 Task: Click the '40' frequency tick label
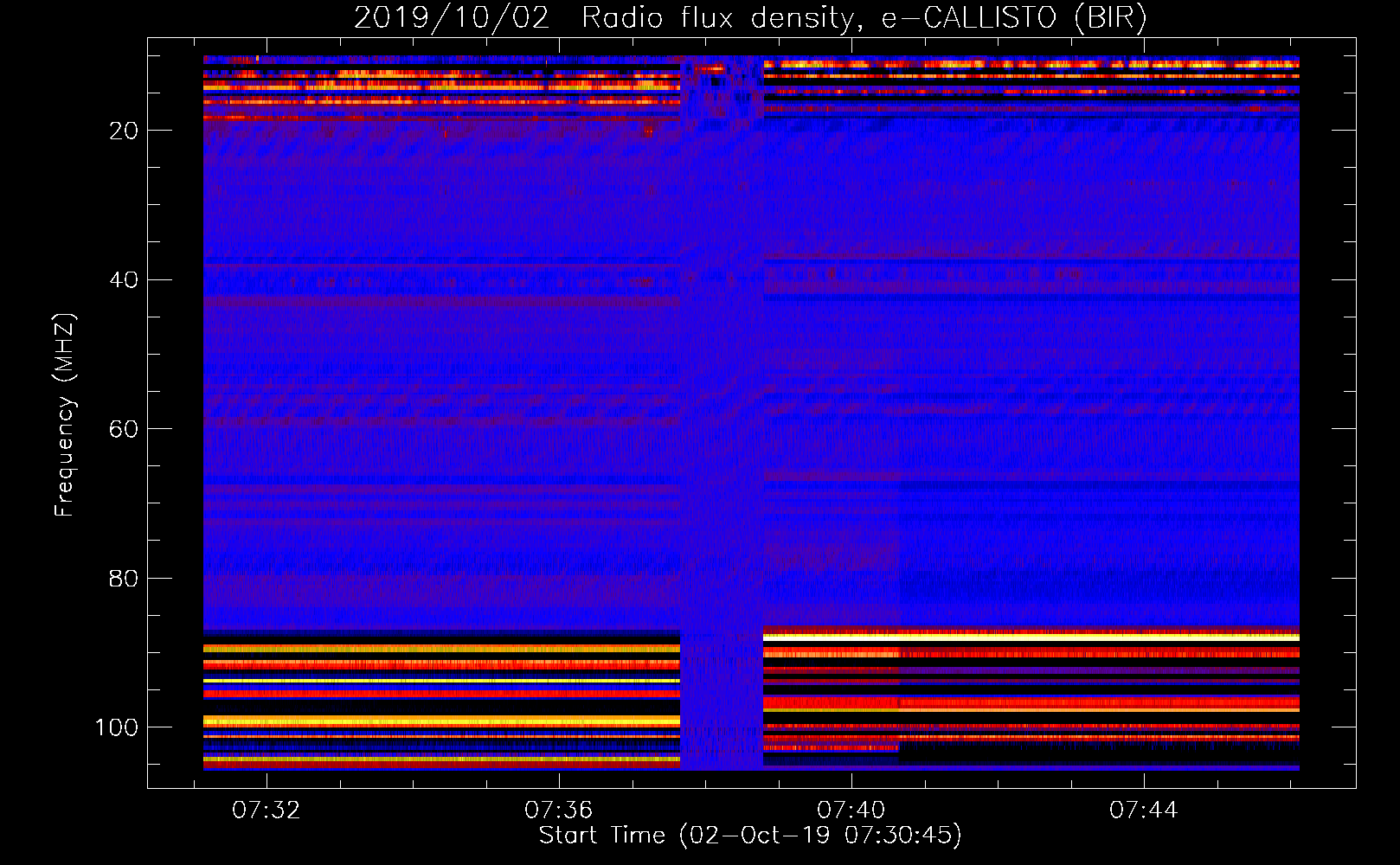pos(123,280)
